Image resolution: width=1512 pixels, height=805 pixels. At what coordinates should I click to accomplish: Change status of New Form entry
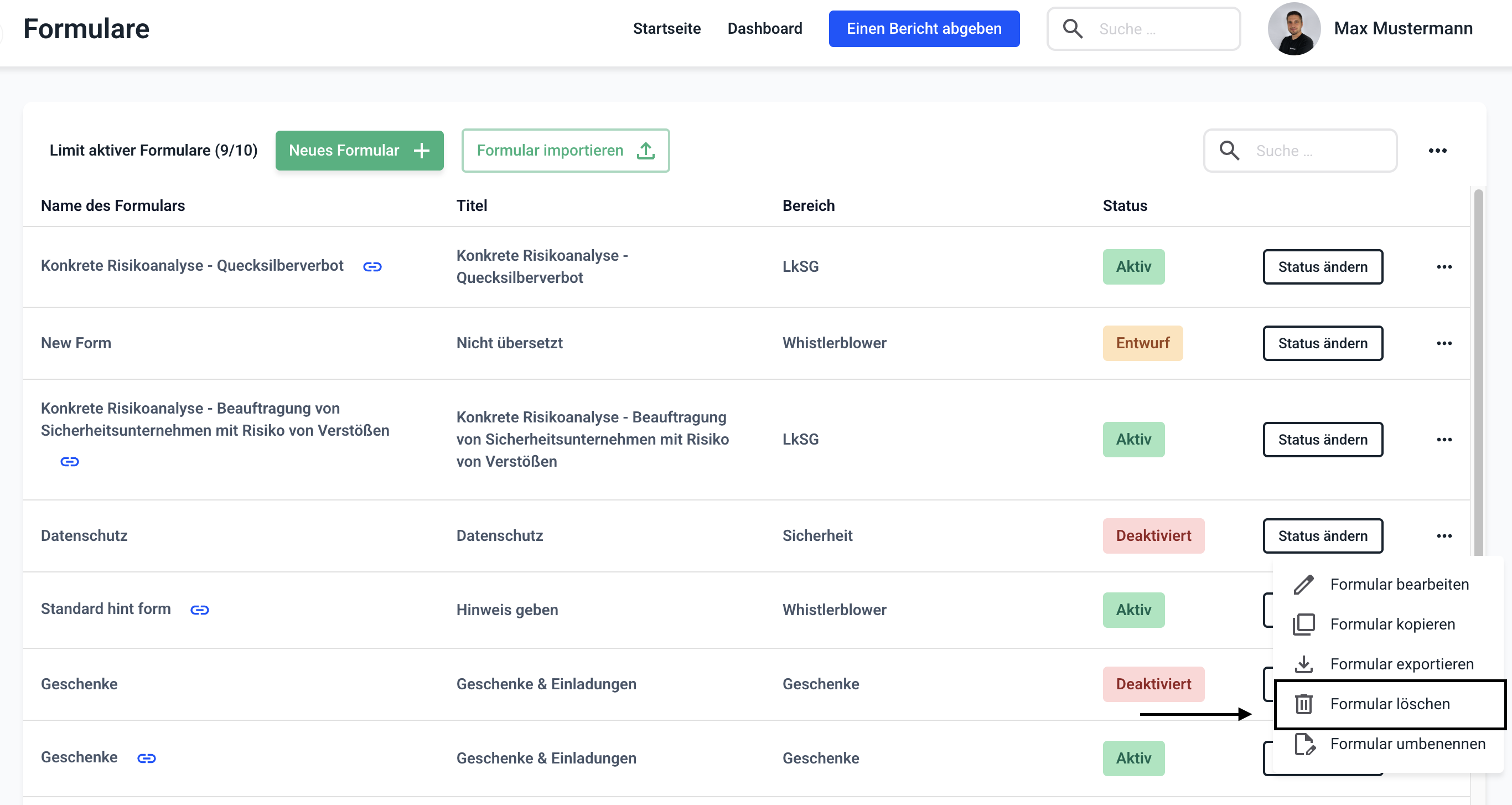(x=1322, y=343)
